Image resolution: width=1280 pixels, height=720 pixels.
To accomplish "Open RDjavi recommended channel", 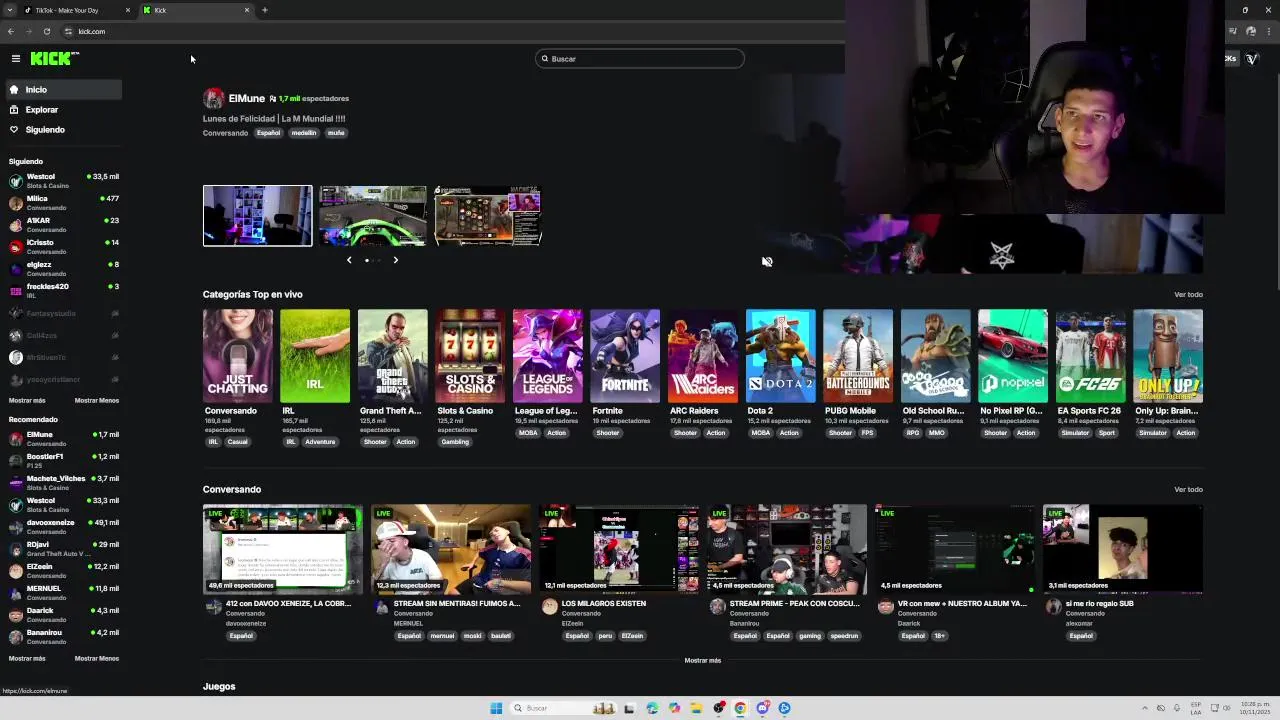I will (64, 549).
